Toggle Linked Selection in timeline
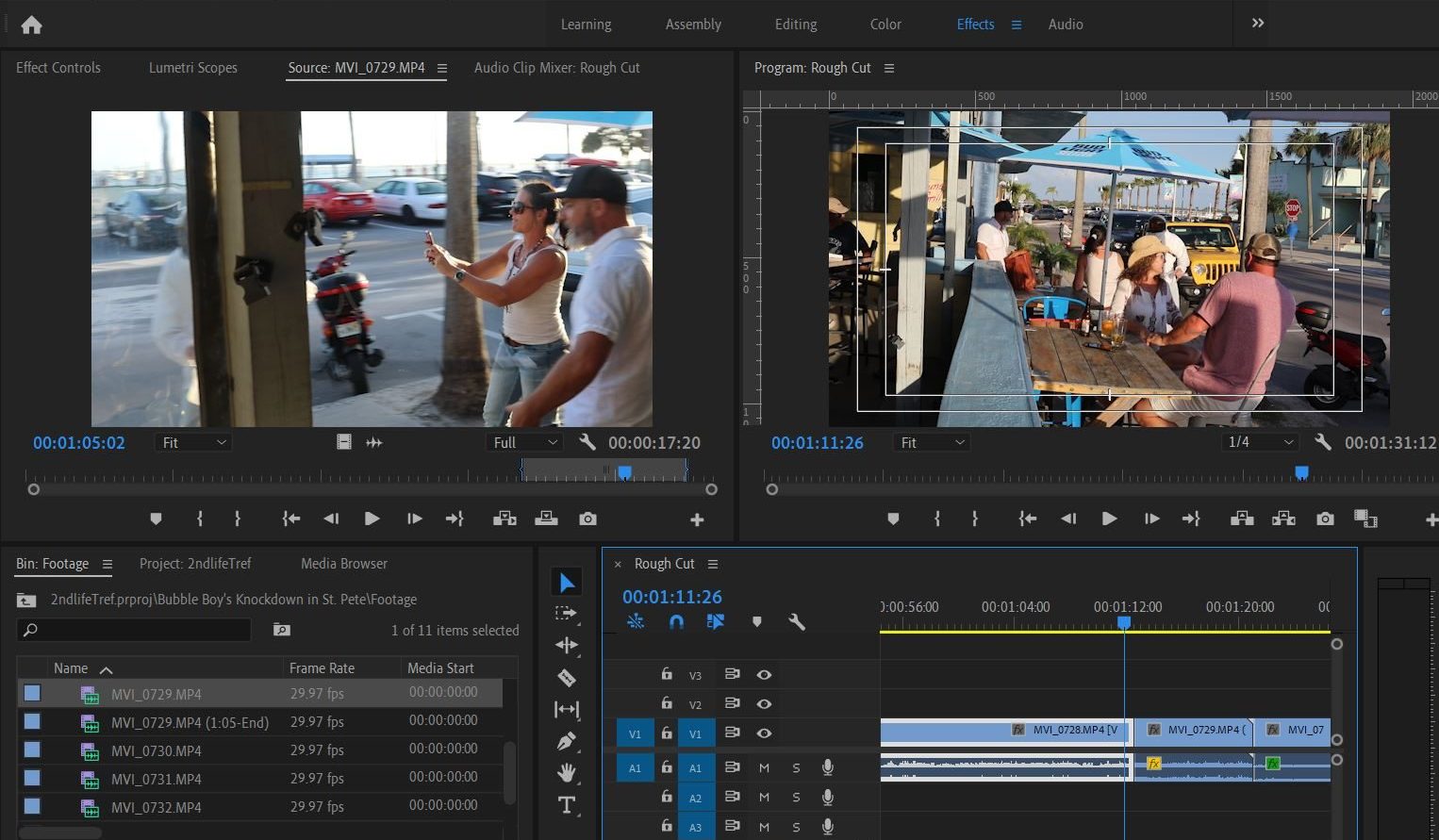The height and width of the screenshot is (840, 1439). [x=716, y=622]
